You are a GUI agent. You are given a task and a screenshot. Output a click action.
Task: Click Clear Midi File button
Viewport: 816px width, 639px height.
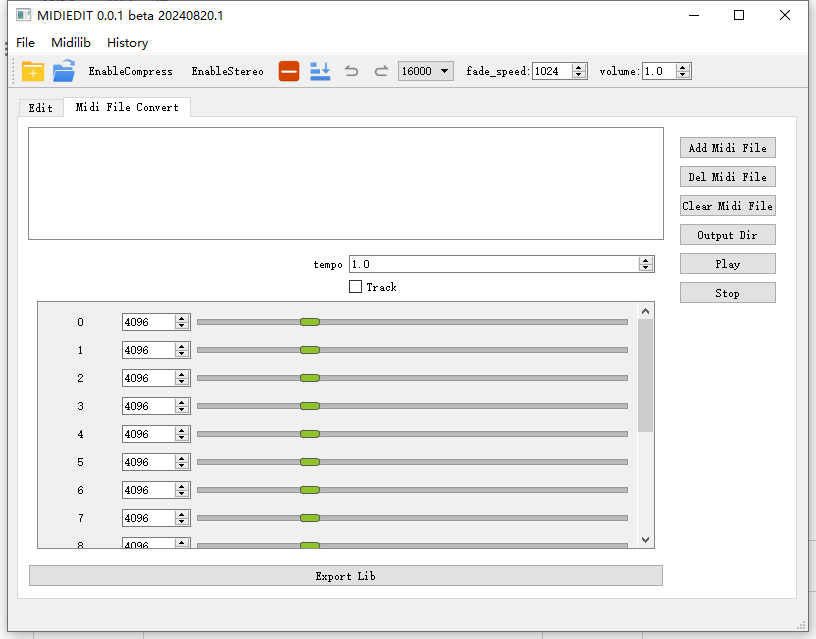coord(728,206)
